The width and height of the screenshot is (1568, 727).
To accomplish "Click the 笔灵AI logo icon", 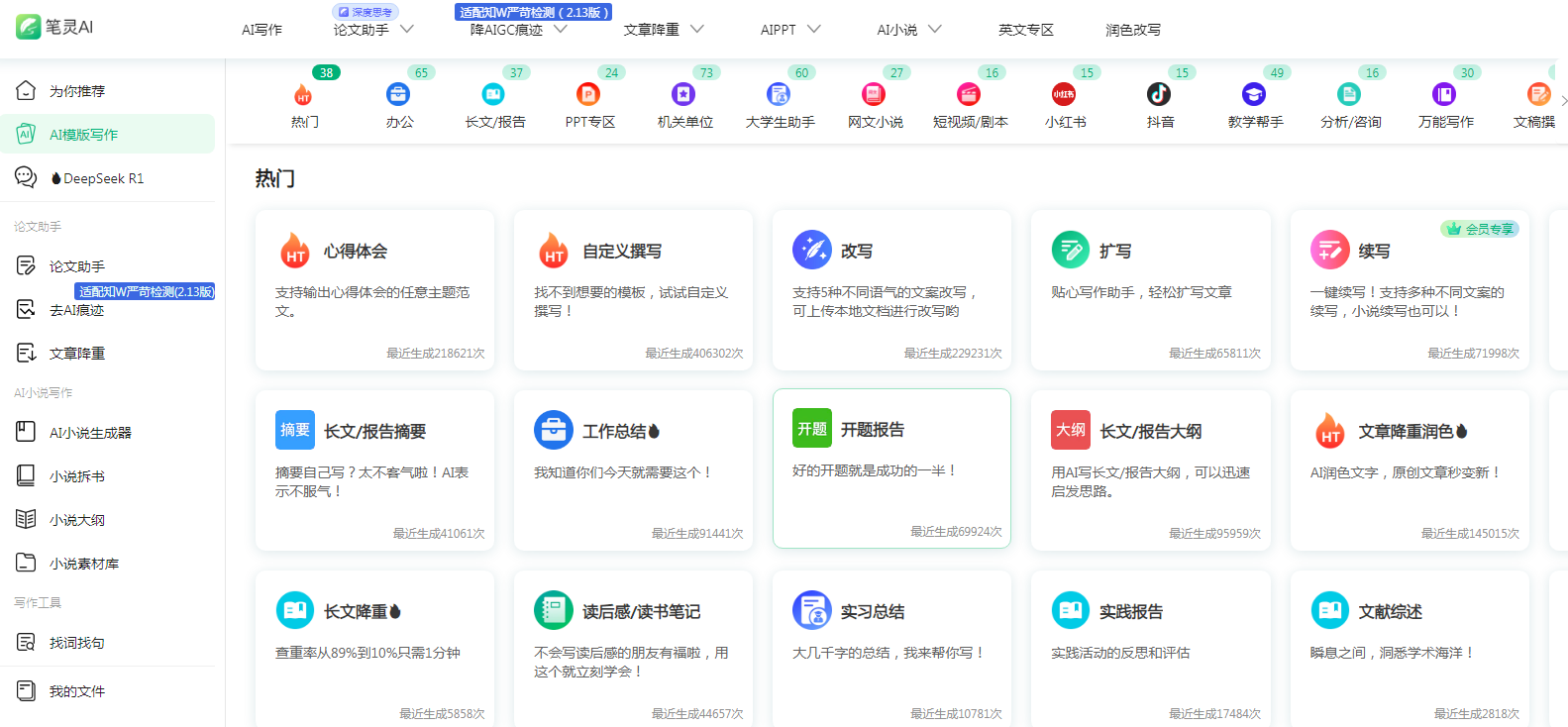I will click(x=28, y=27).
